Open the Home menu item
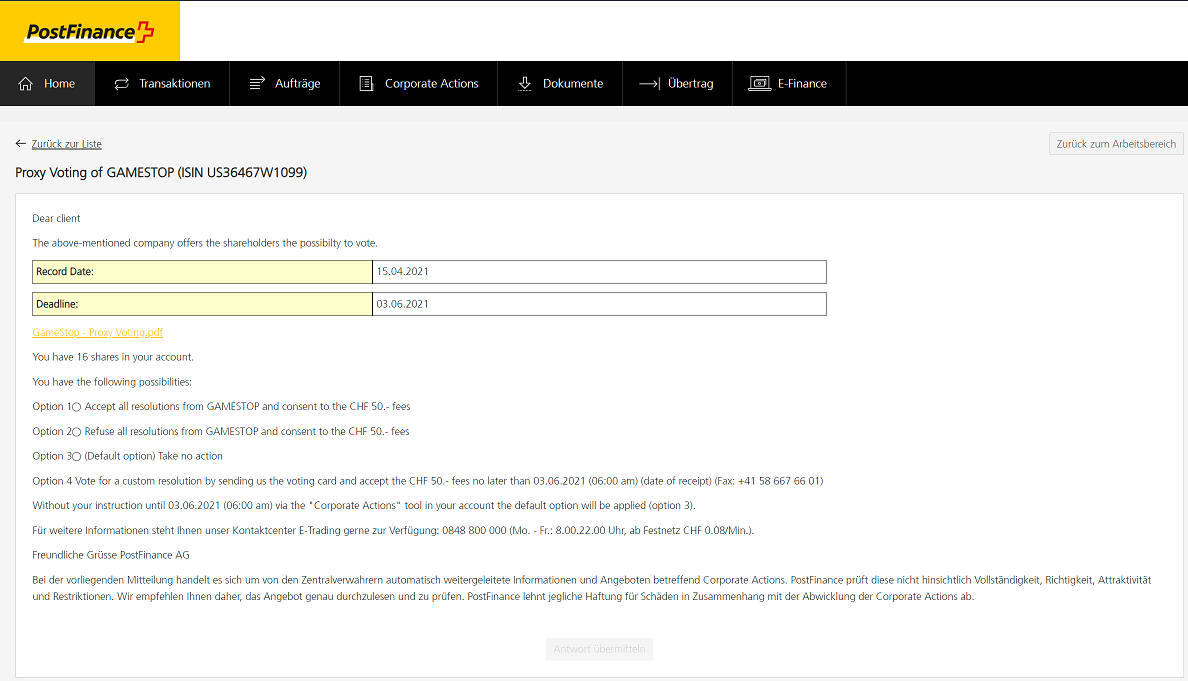The image size is (1188, 681). tap(47, 83)
